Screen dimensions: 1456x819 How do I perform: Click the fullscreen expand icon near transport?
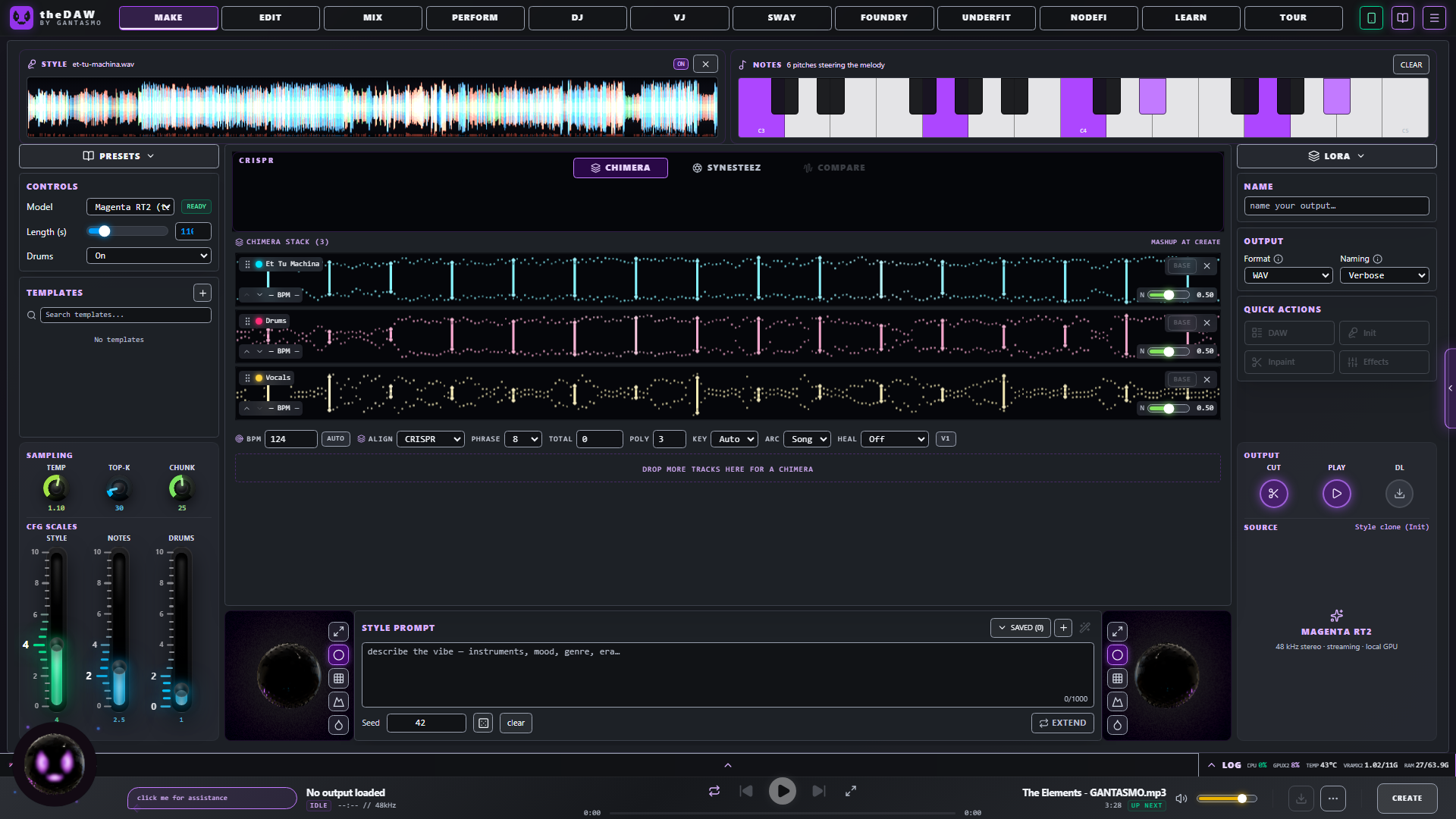(851, 791)
